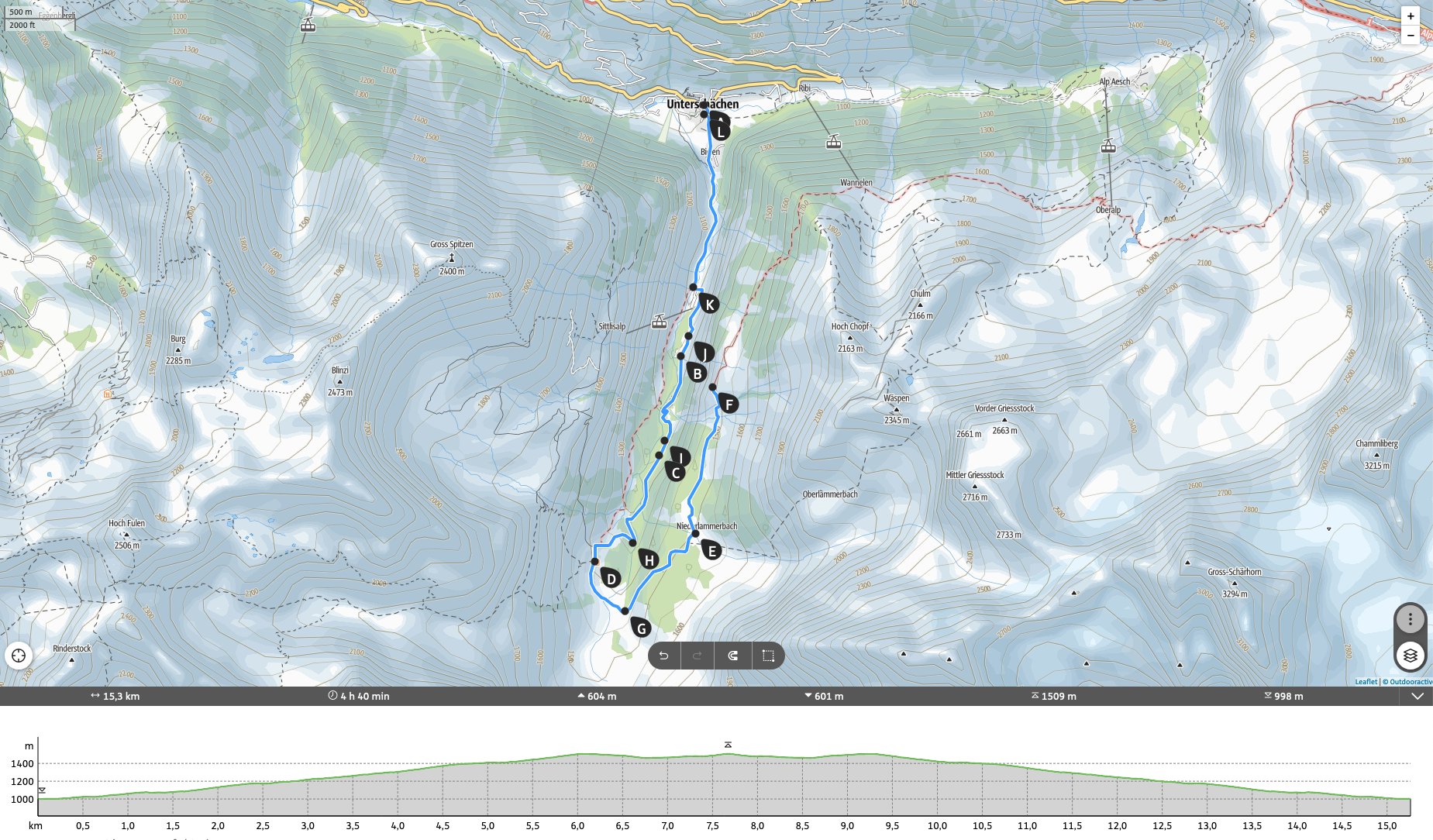Click the Wannelen cable car icon
Image resolution: width=1433 pixels, height=840 pixels.
coord(834,142)
